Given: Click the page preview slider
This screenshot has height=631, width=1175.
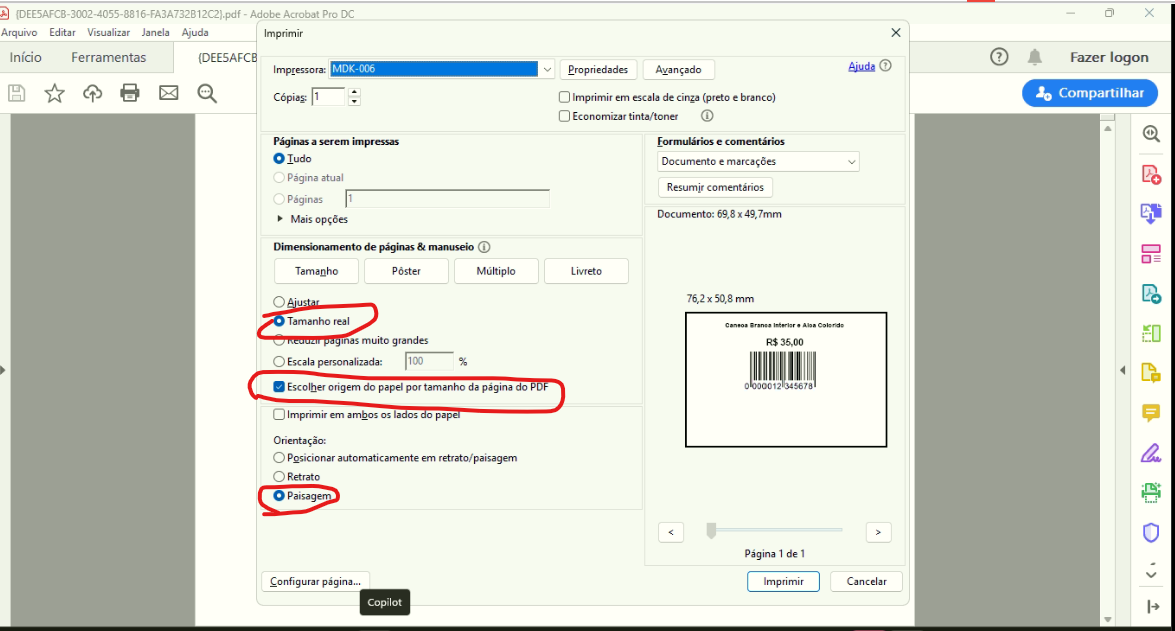Looking at the screenshot, I should 775,530.
